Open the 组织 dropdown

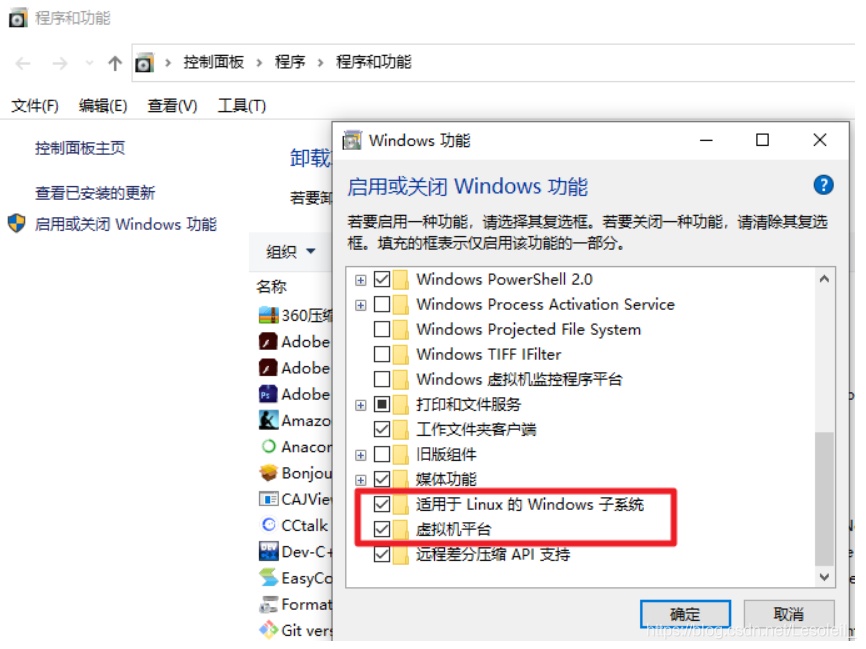click(x=291, y=252)
